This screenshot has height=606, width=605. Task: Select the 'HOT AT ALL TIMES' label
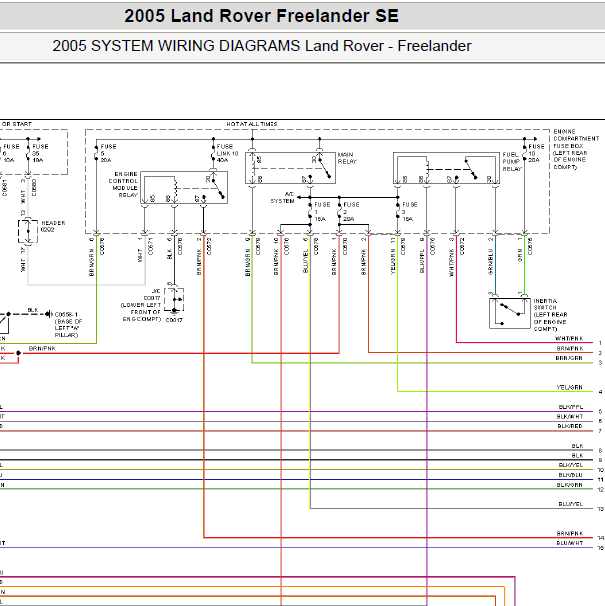(252, 124)
